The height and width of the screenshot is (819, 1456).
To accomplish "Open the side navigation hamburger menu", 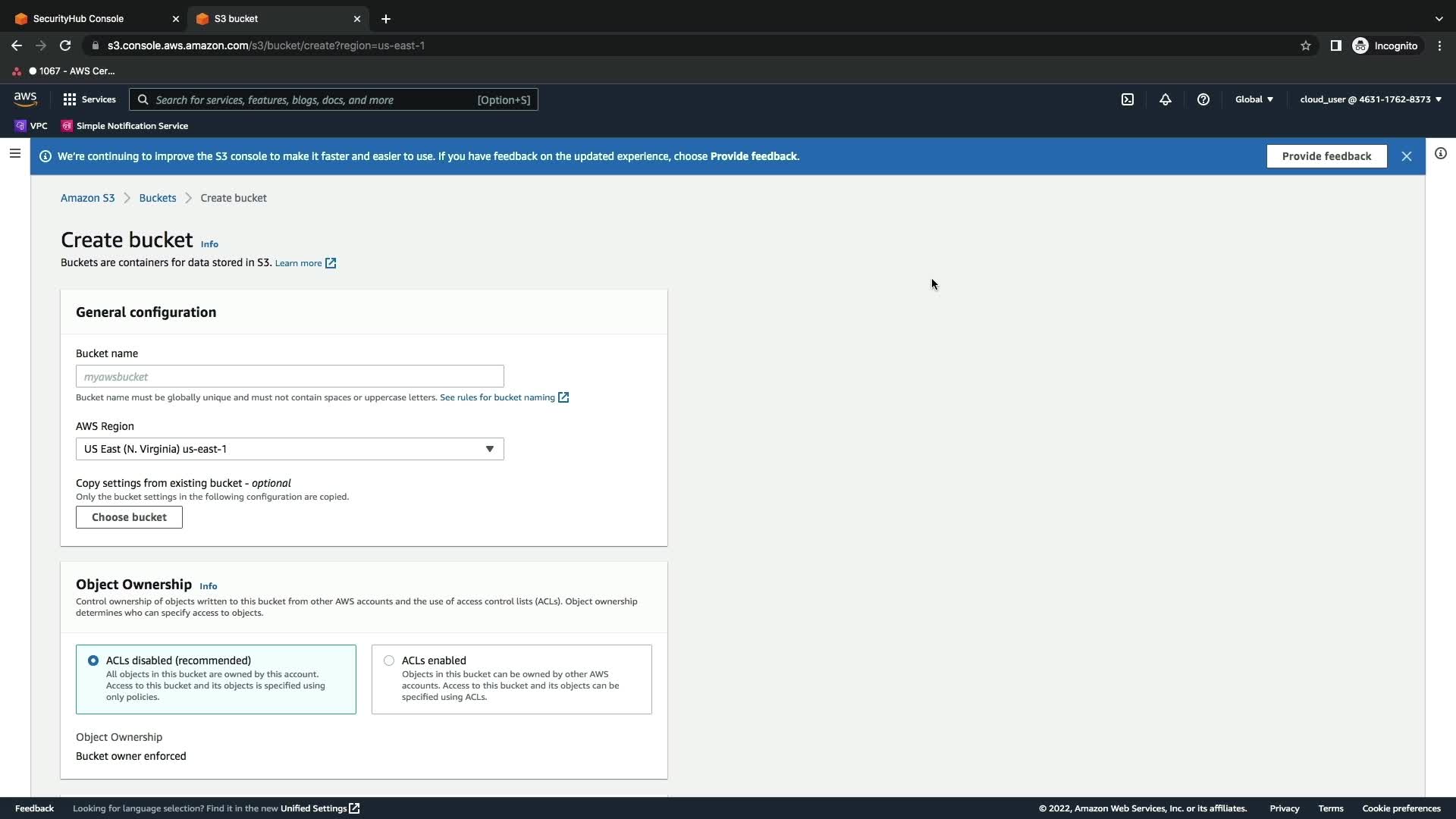I will pos(14,154).
